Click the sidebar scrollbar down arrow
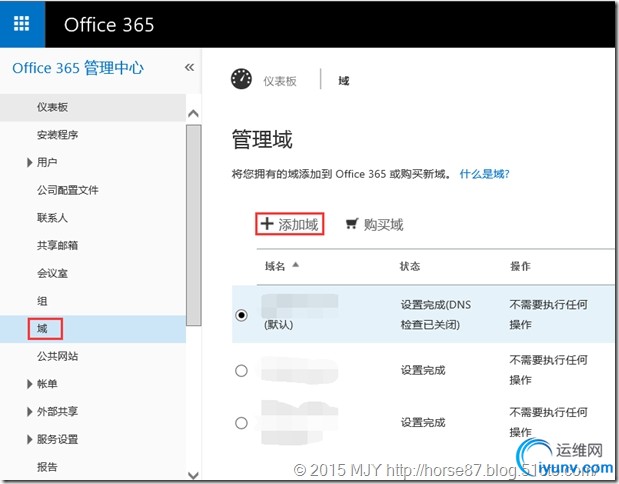The image size is (619, 484). (x=193, y=475)
